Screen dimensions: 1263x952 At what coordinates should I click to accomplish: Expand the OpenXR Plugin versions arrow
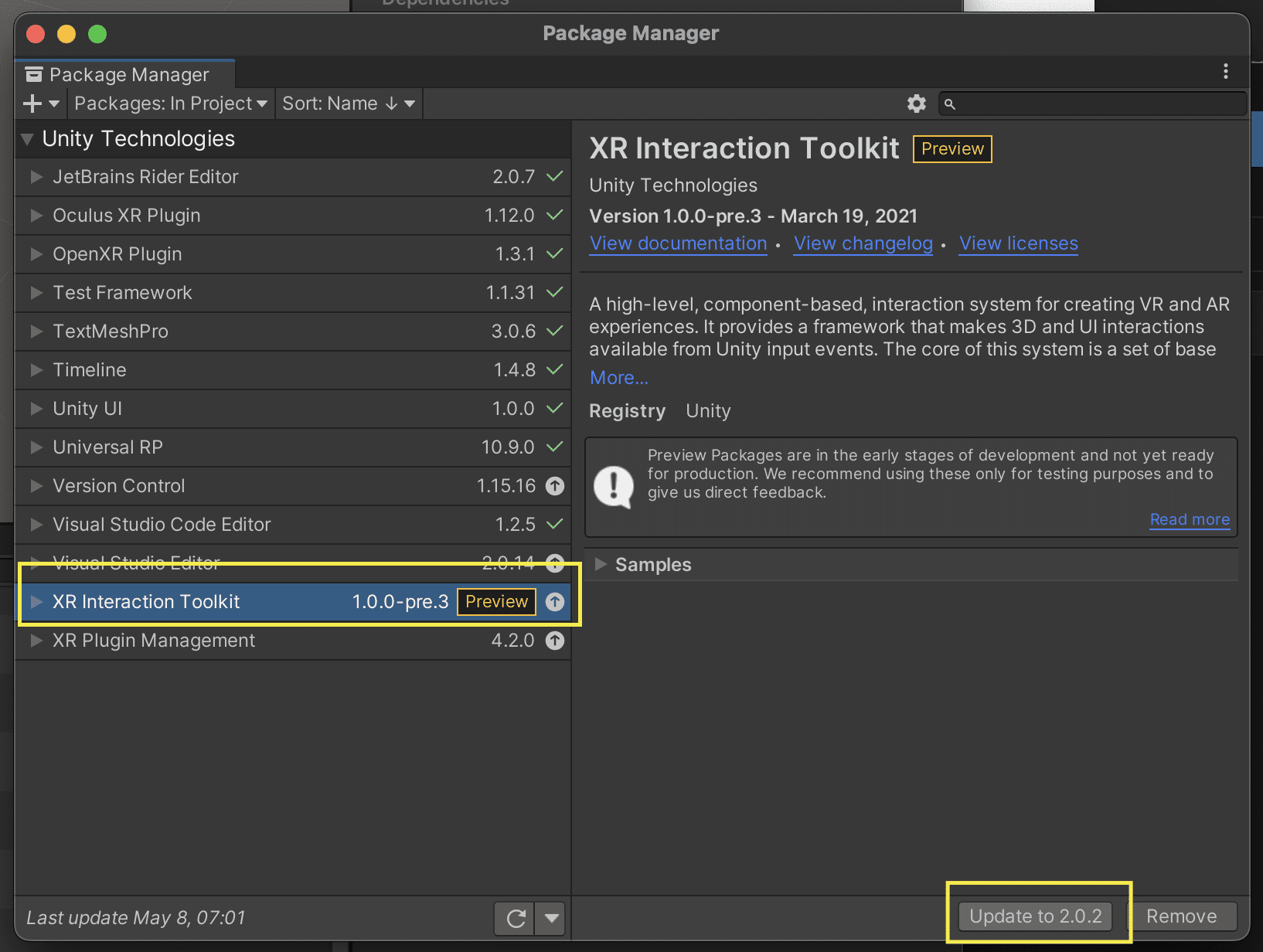coord(36,254)
